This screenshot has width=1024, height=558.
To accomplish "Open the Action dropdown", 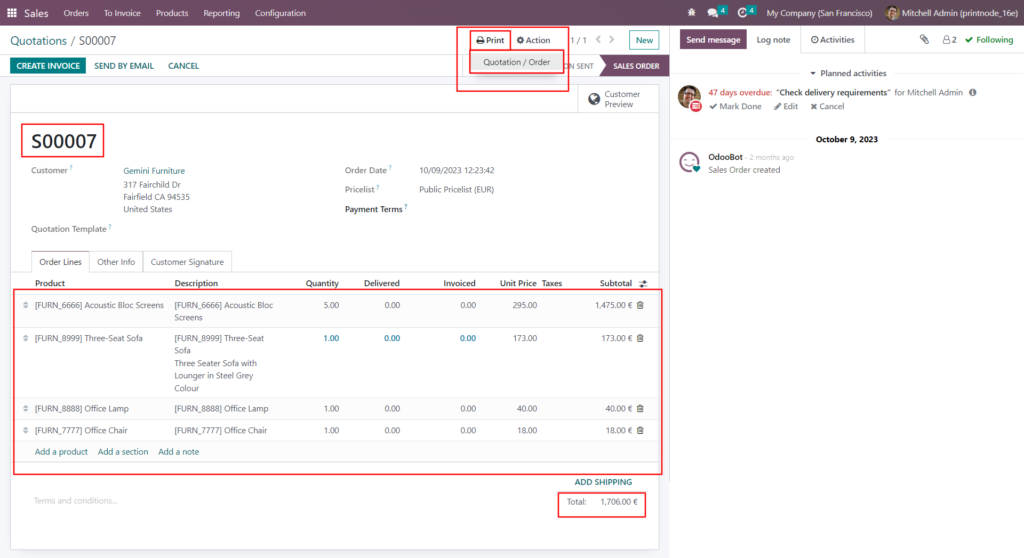I will click(x=534, y=41).
